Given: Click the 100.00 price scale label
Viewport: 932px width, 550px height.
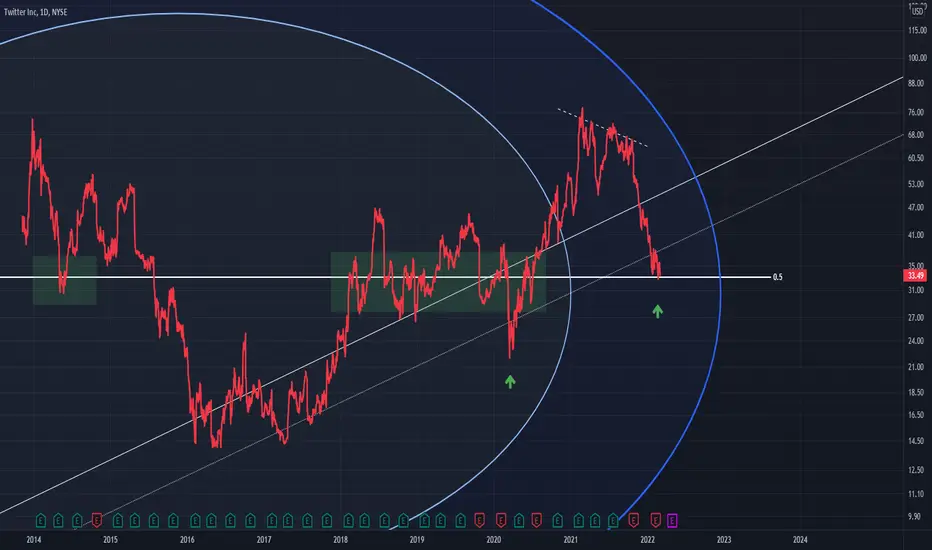Looking at the screenshot, I should 917,58.
